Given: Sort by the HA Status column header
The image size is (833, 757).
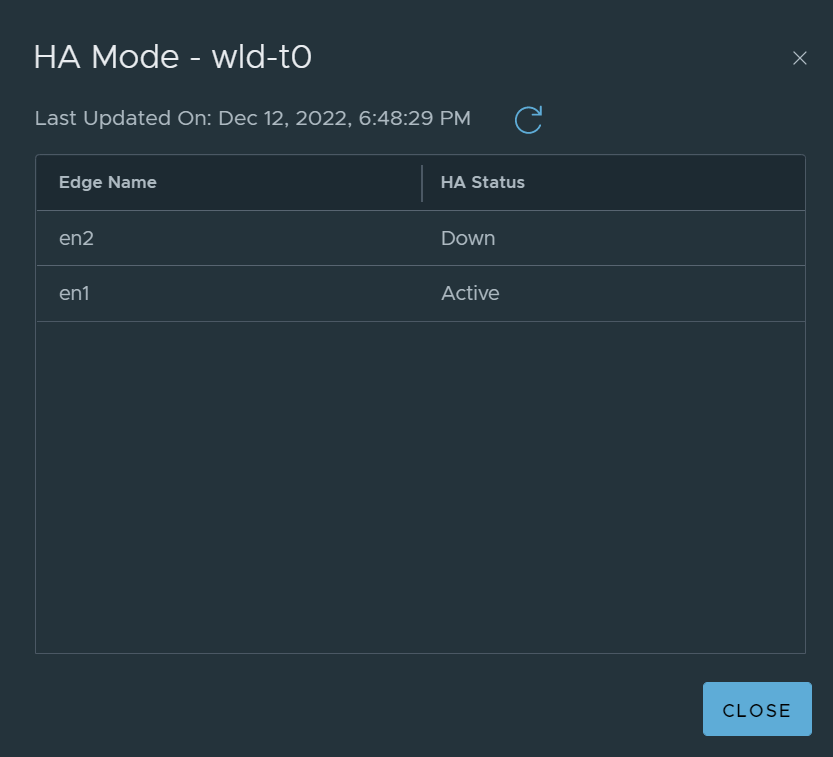Looking at the screenshot, I should tap(482, 182).
